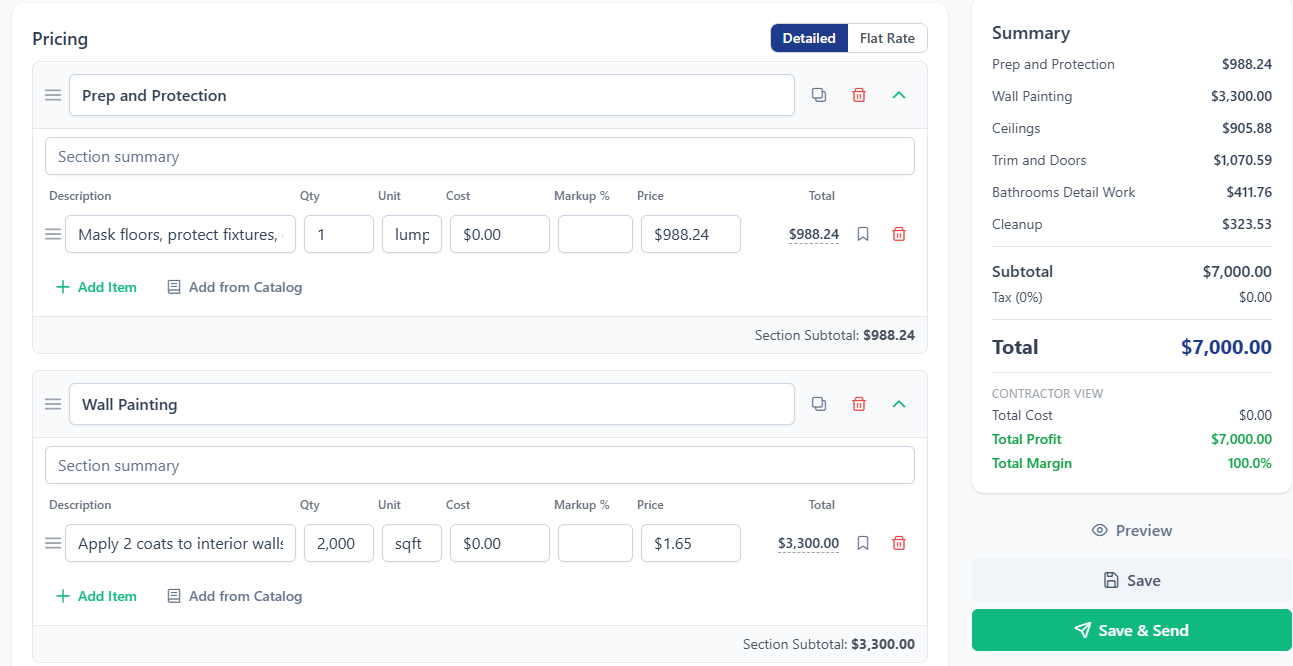This screenshot has width=1293, height=666.
Task: Click Cleanup in the Summary
Action: point(1017,224)
